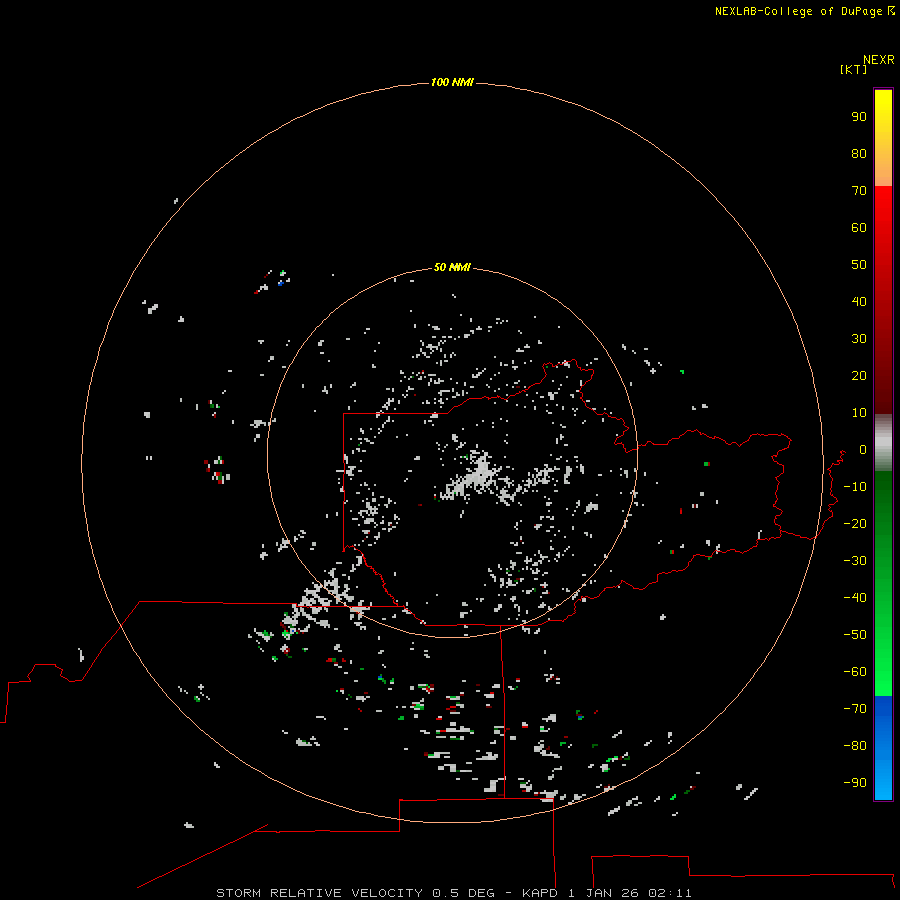Click the 1 JAN 26 date text
The image size is (900, 900).
point(603,893)
